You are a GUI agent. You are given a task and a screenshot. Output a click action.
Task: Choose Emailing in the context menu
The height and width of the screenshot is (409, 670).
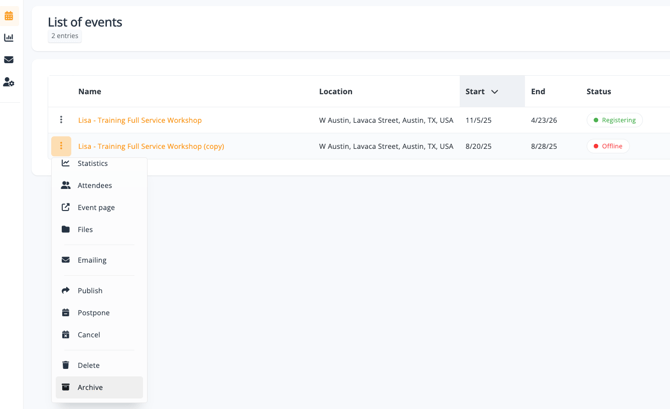click(91, 260)
